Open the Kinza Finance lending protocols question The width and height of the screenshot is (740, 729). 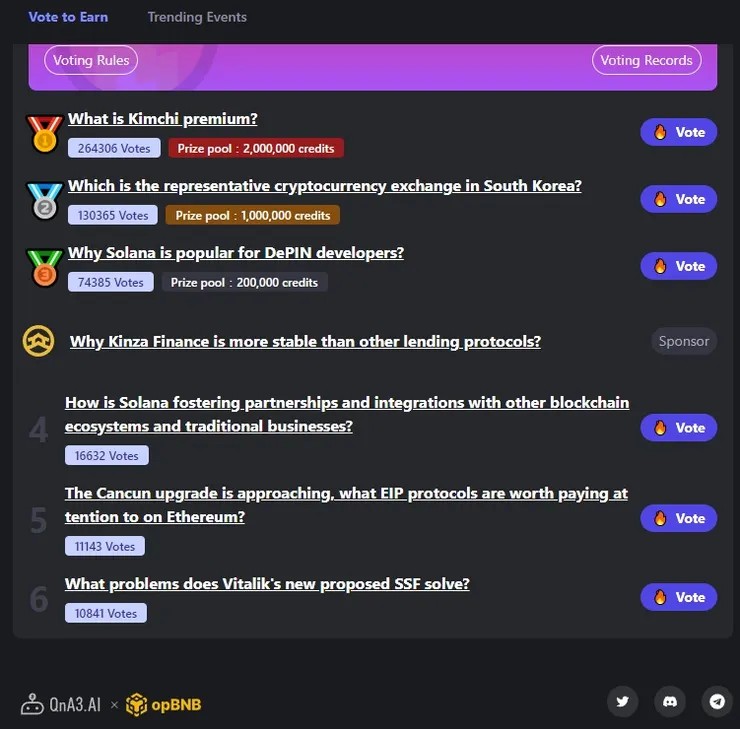pos(305,342)
